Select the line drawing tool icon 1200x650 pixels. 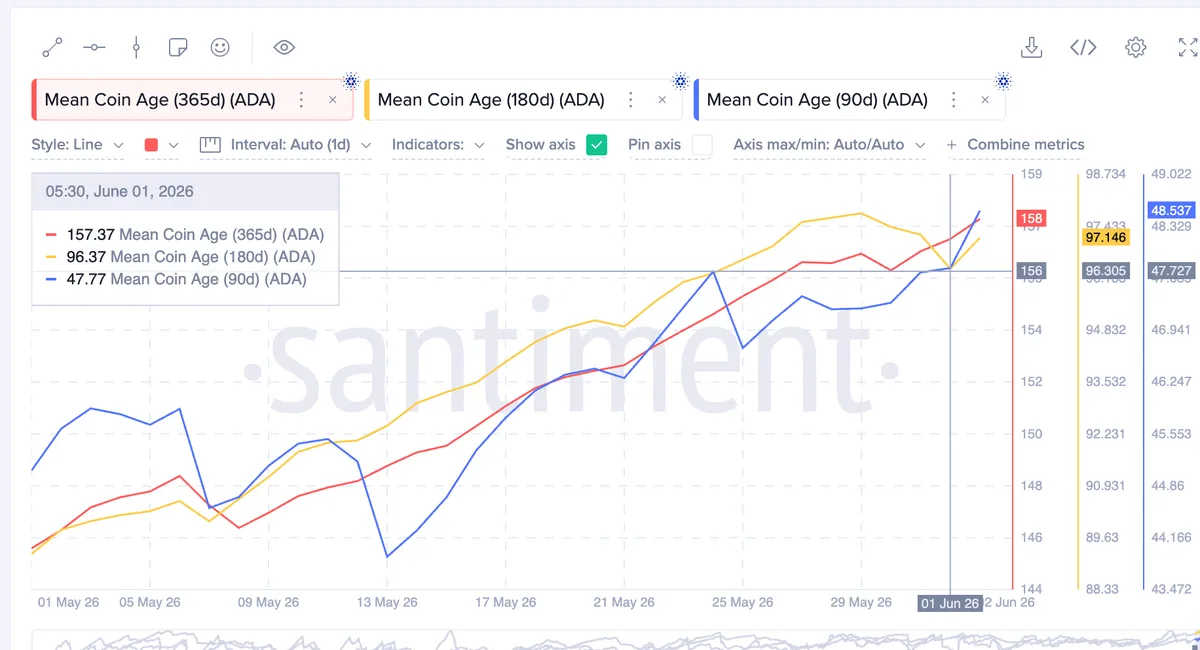(52, 47)
